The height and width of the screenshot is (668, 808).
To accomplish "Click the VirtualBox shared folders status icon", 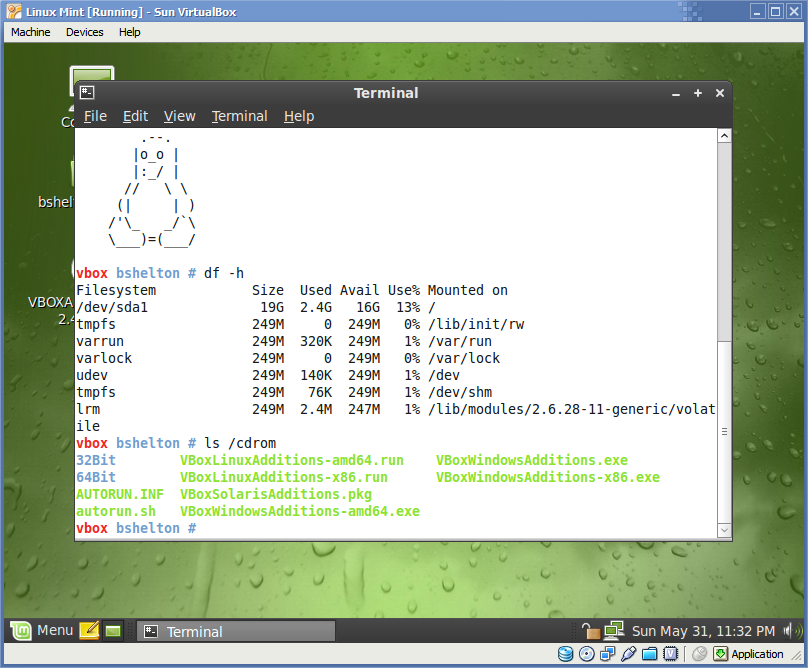I will [649, 654].
